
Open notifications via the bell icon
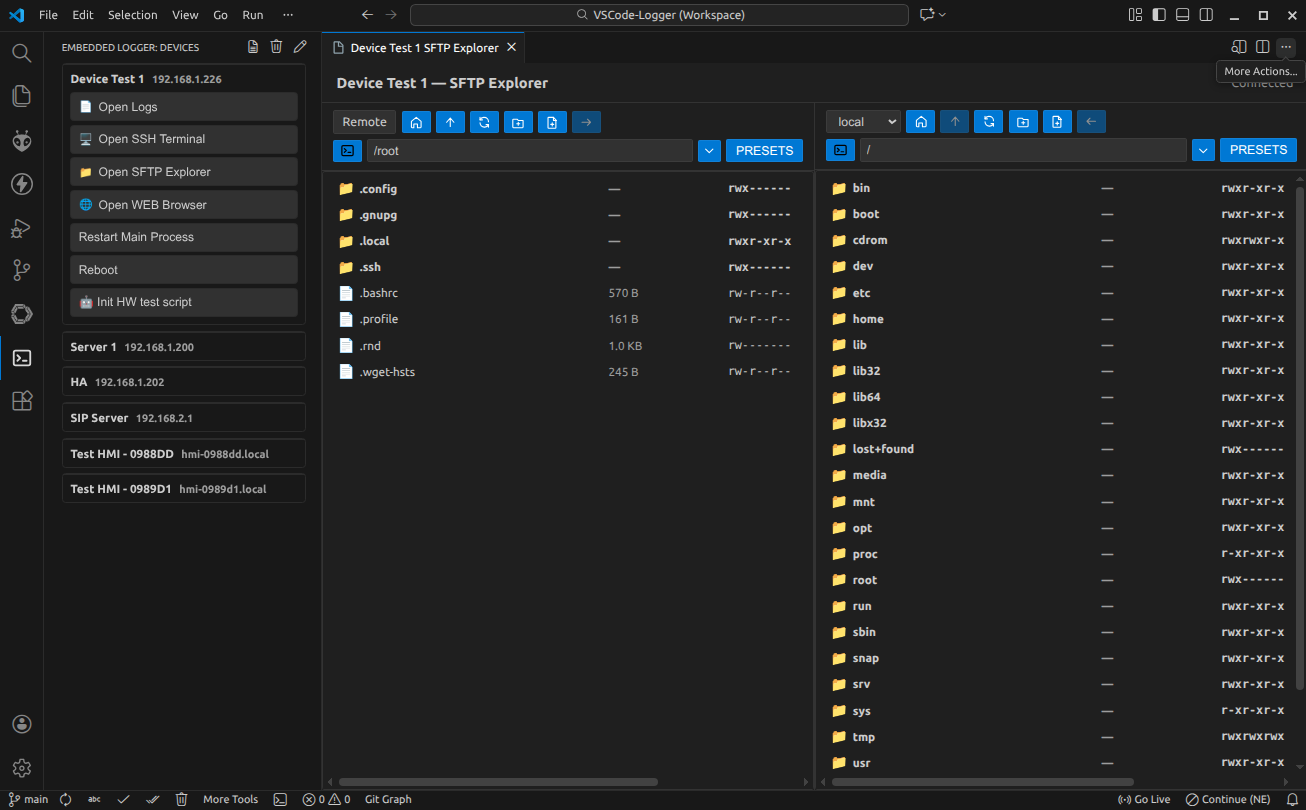click(1292, 799)
